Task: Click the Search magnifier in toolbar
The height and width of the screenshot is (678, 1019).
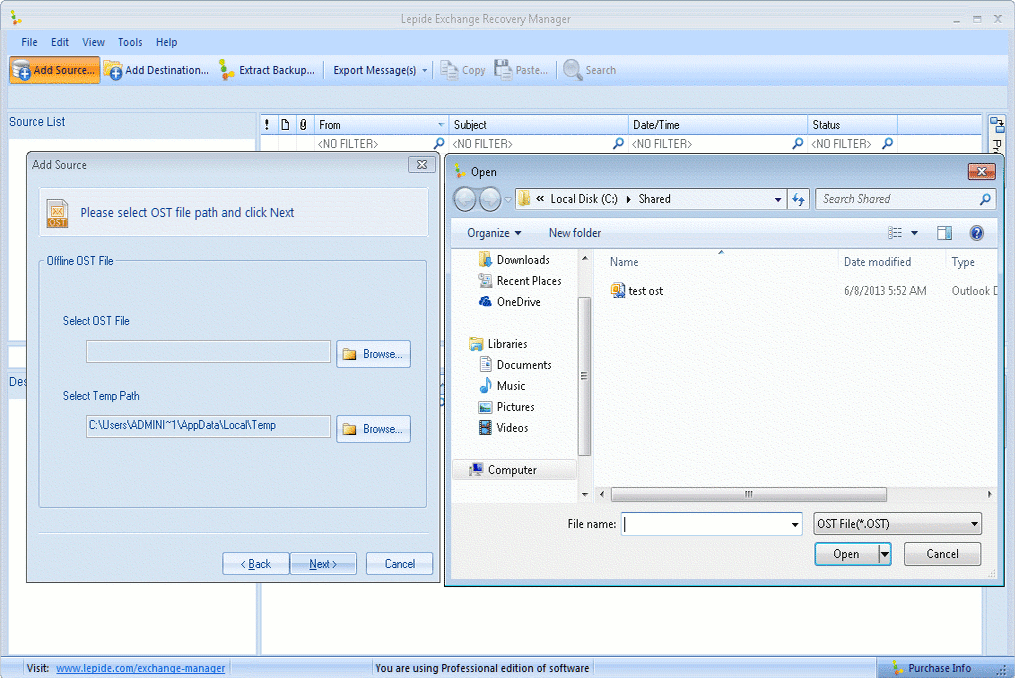Action: (573, 70)
